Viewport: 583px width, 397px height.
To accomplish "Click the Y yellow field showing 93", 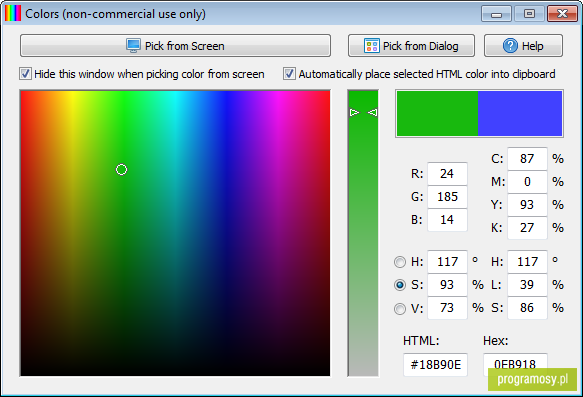I will (527, 205).
